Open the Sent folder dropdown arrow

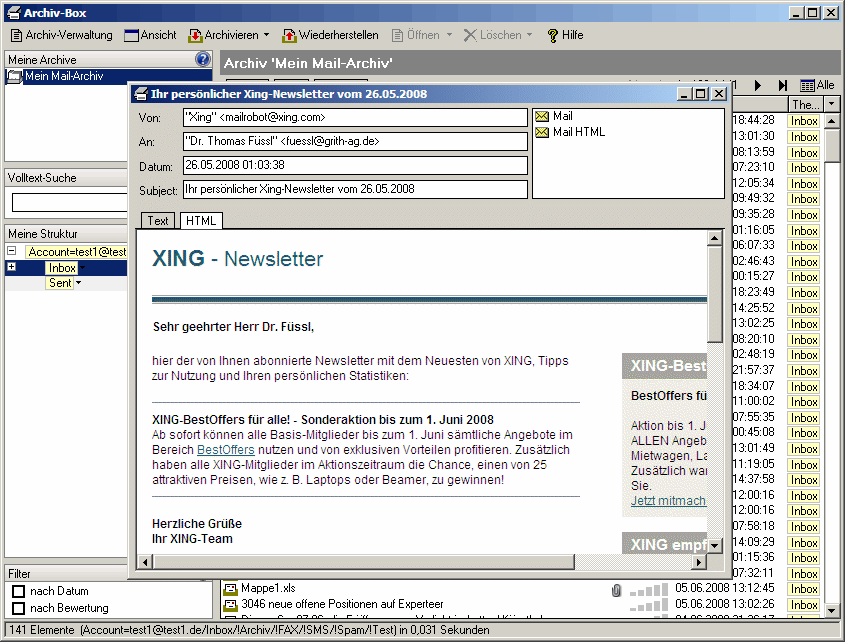tap(78, 284)
